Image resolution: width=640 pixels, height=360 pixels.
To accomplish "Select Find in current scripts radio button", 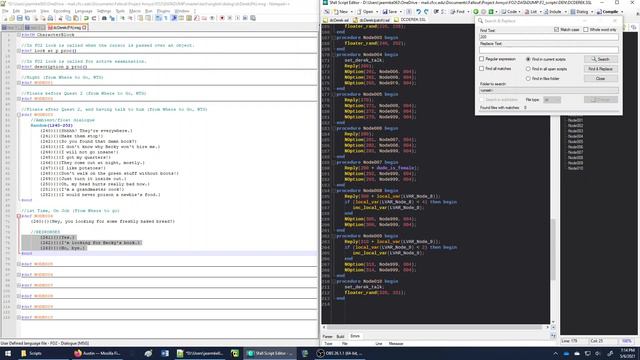I will click(x=528, y=59).
